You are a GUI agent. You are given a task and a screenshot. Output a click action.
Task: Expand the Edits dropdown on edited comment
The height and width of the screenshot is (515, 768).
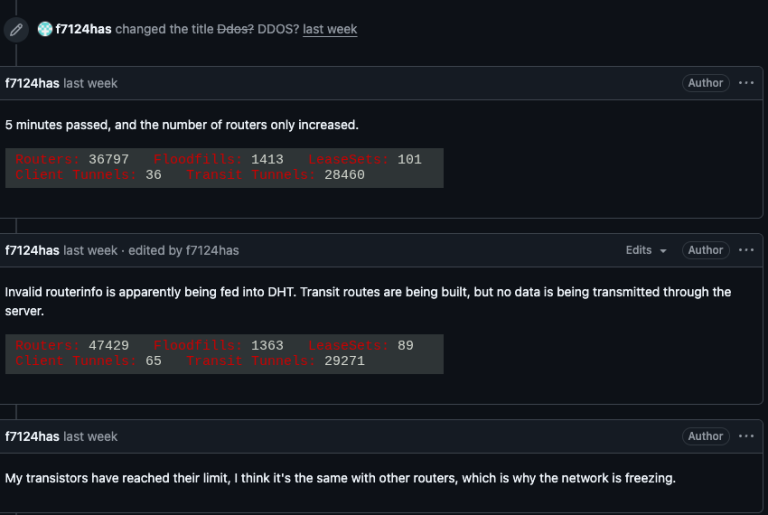tap(646, 250)
